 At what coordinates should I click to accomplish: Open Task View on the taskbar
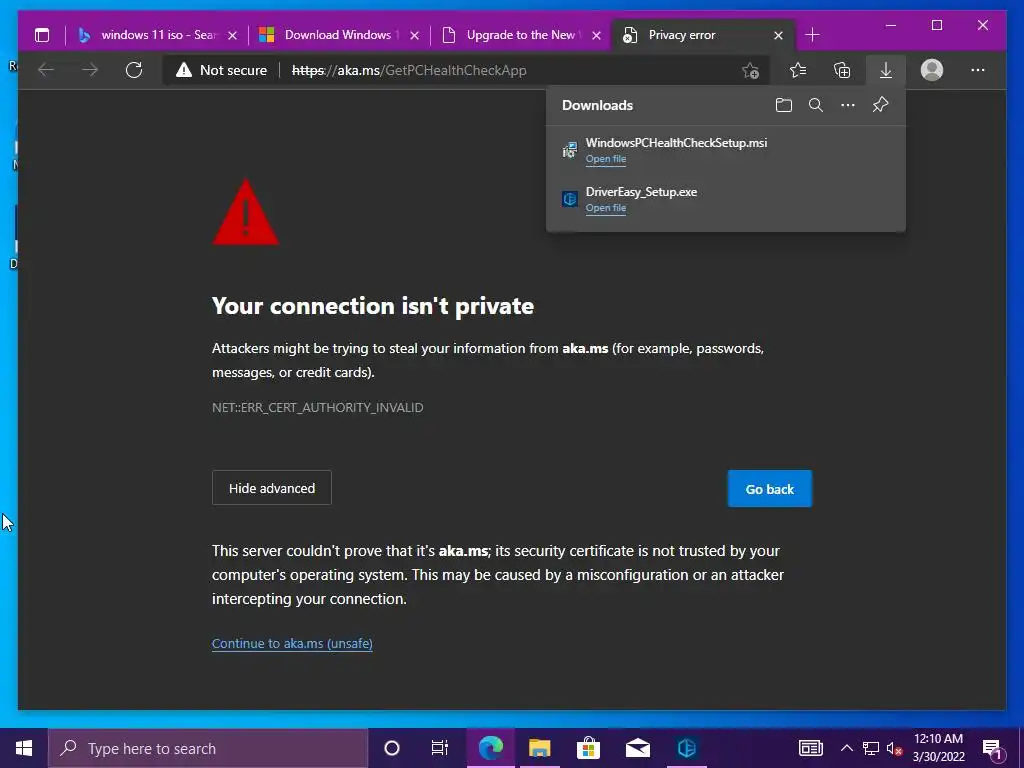440,748
